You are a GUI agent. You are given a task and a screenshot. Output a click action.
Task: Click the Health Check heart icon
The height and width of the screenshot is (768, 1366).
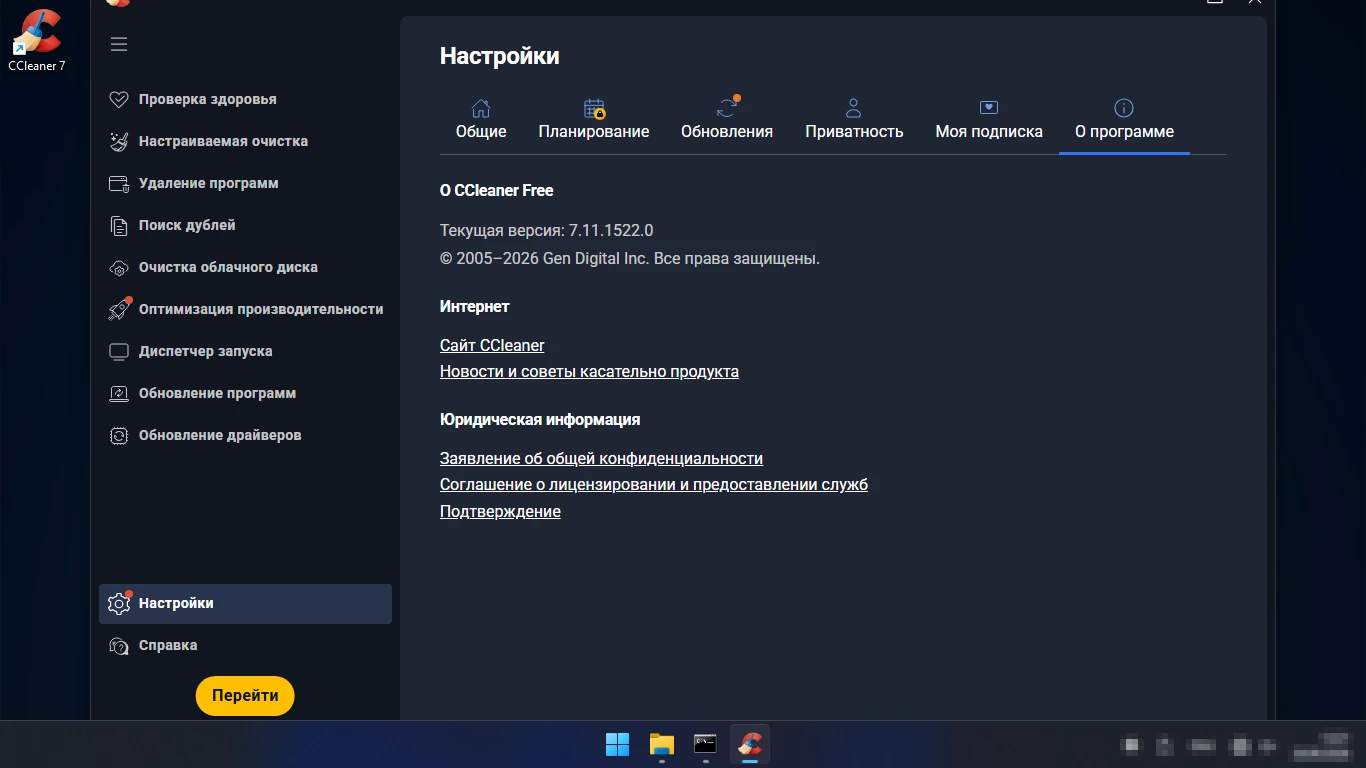pyautogui.click(x=119, y=99)
